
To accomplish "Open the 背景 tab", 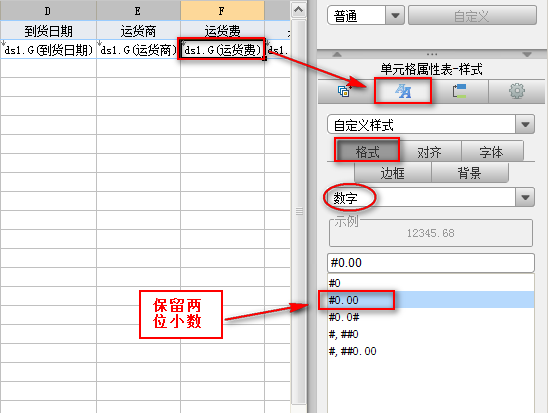I will pos(469,173).
